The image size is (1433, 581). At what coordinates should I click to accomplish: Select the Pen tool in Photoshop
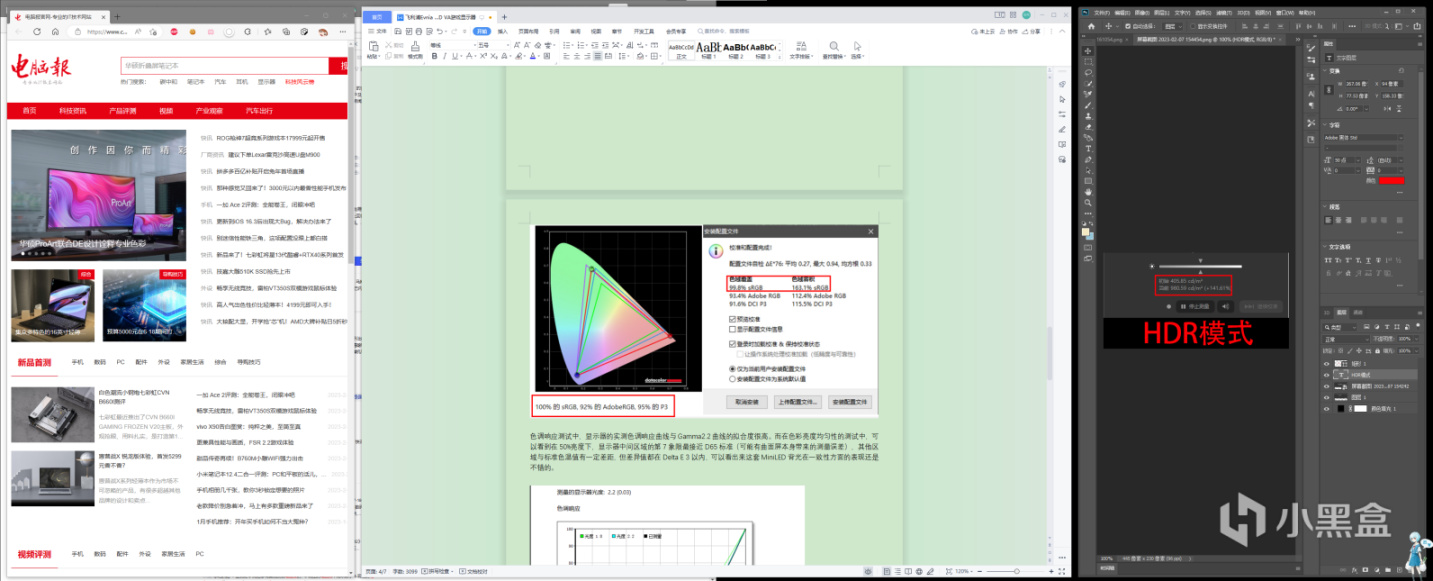coord(1088,159)
